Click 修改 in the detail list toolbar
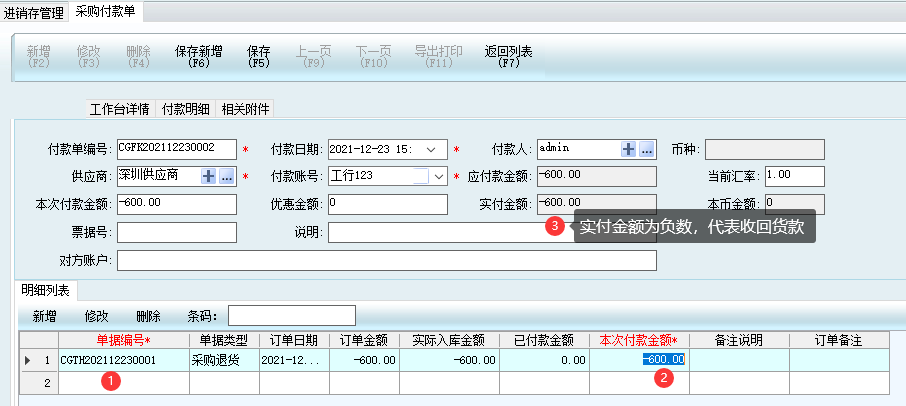The image size is (906, 406). click(96, 316)
